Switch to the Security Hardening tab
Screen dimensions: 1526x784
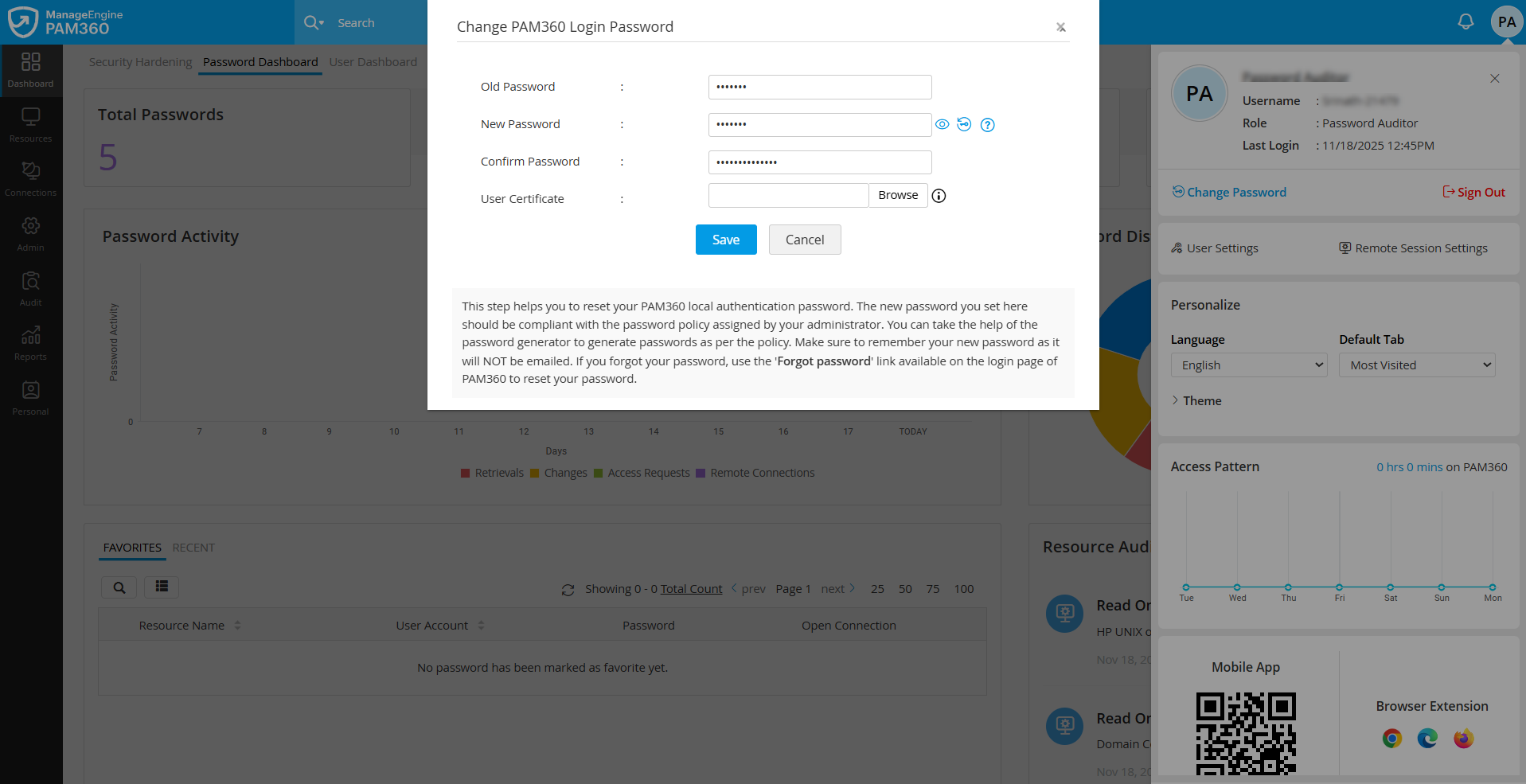tap(140, 62)
